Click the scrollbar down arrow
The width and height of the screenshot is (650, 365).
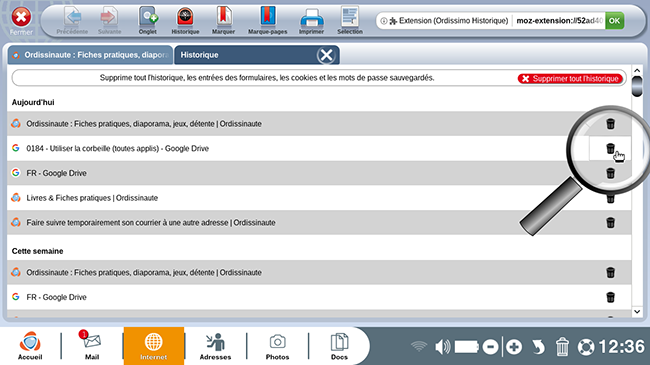click(x=637, y=311)
